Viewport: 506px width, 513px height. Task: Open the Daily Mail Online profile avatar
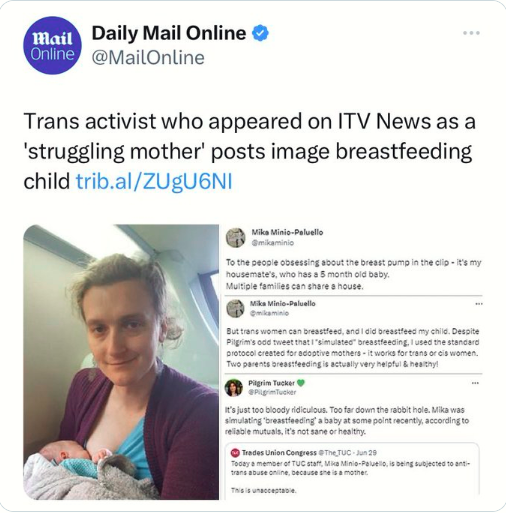tap(52, 45)
